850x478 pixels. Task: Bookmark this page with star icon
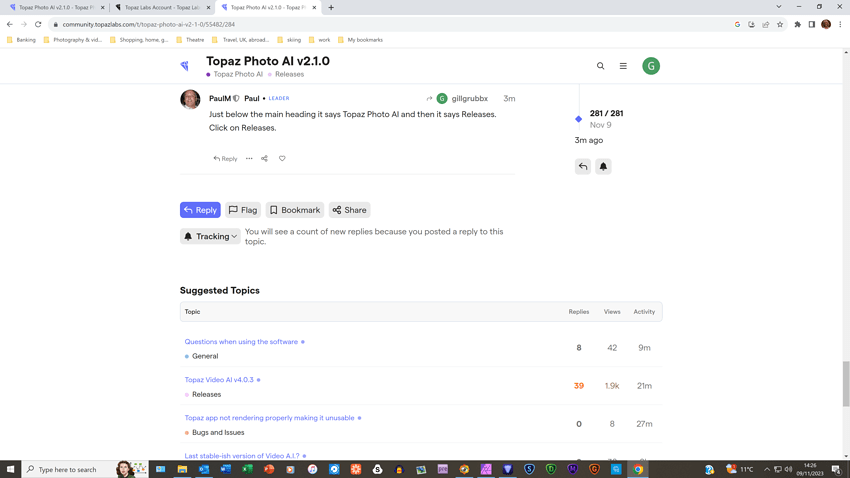780,24
